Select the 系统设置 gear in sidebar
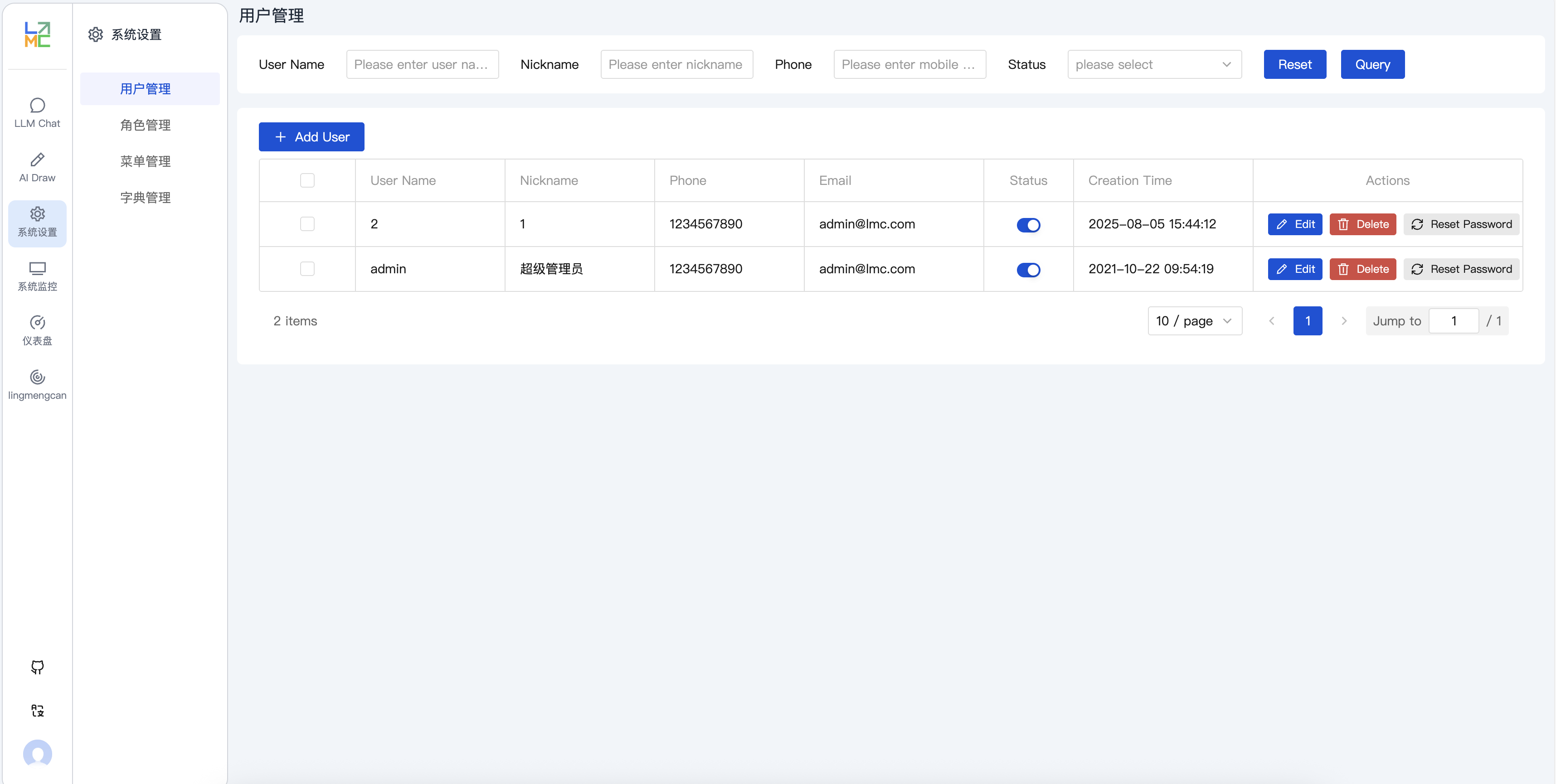Screen dimensions: 1556x784 pos(37,213)
